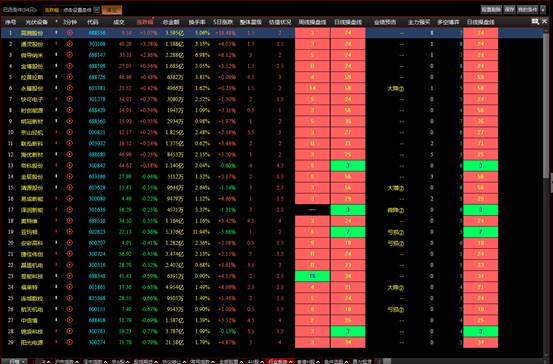The width and height of the screenshot is (553, 364).
Task: Click the red circular icon in row 29
Action: 69,342
